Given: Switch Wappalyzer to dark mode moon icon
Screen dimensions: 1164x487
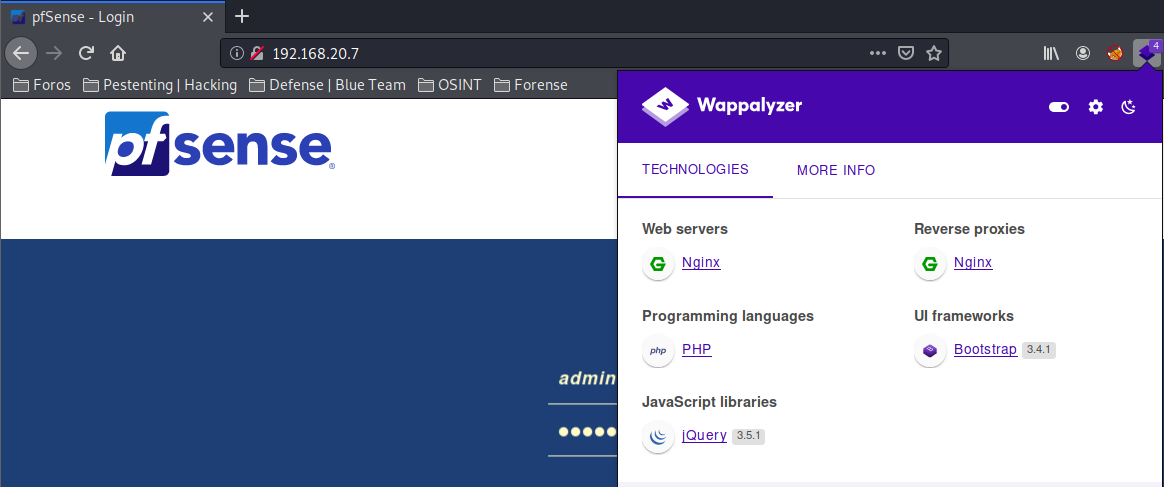Looking at the screenshot, I should [x=1128, y=107].
